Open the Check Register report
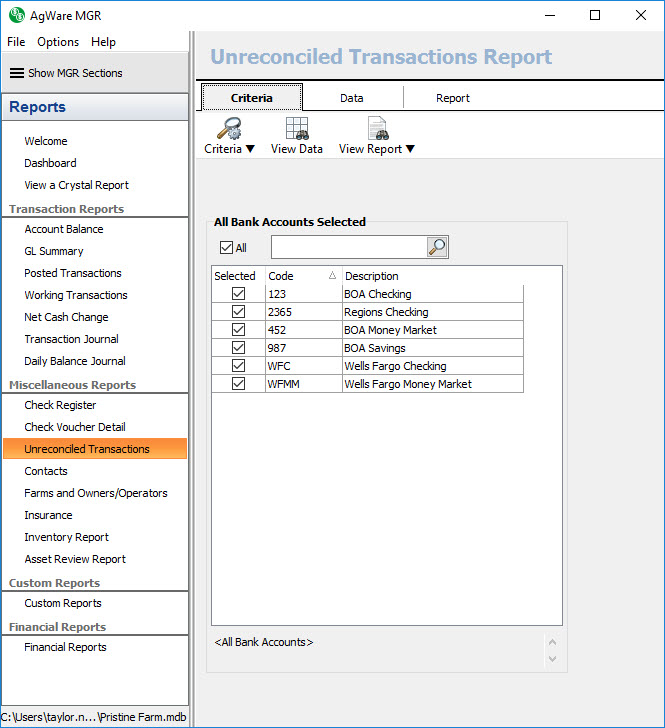The height and width of the screenshot is (728, 665). tap(60, 405)
